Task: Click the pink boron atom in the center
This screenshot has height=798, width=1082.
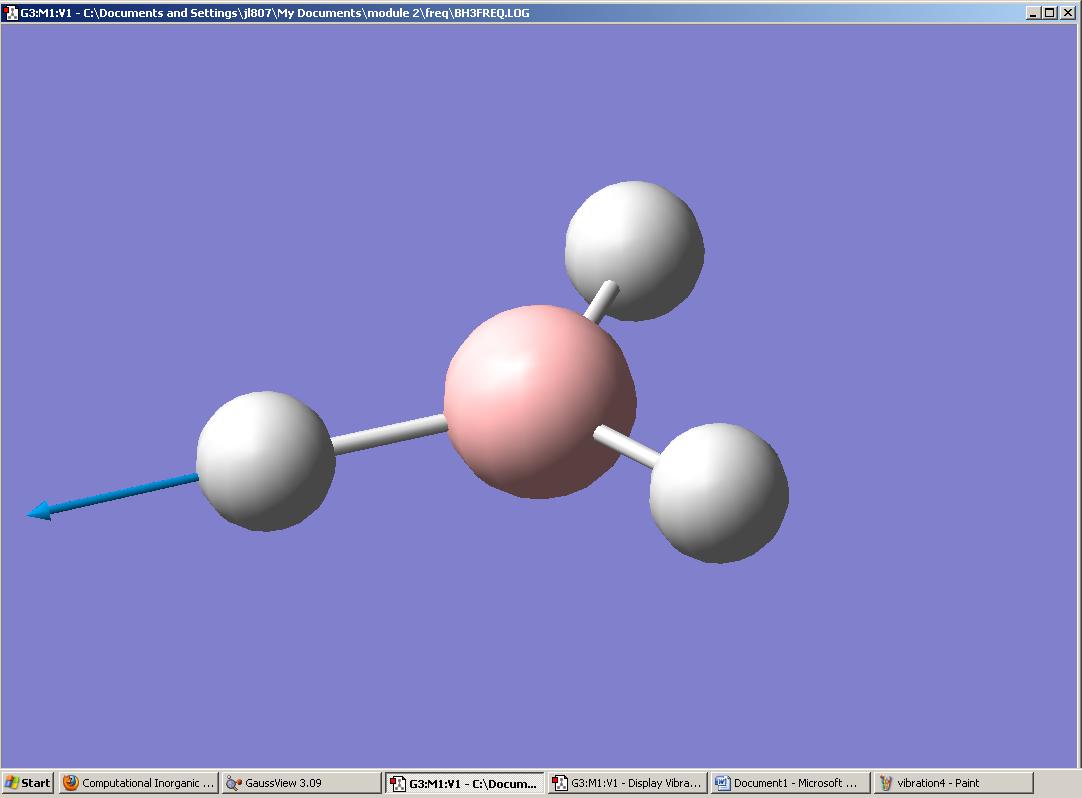Action: click(x=539, y=401)
